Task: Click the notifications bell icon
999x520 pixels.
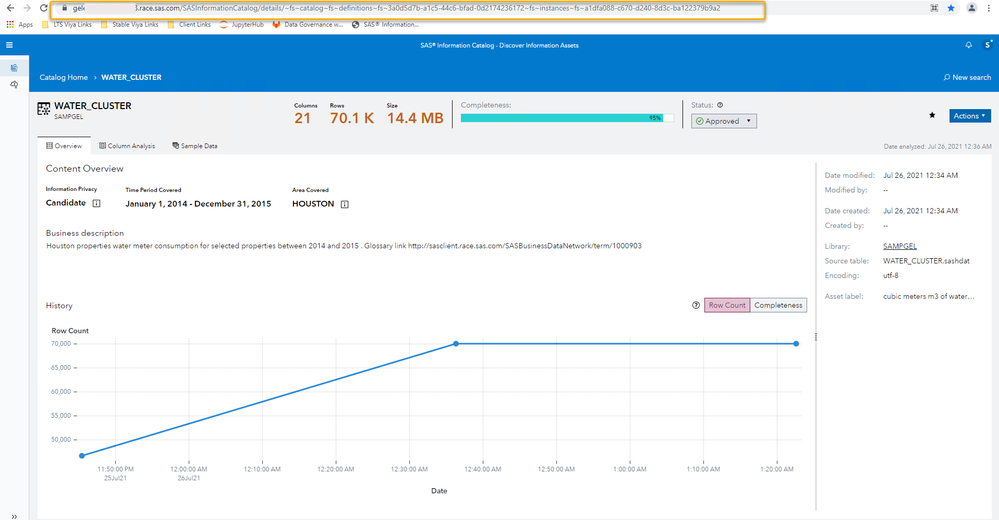Action: click(968, 45)
